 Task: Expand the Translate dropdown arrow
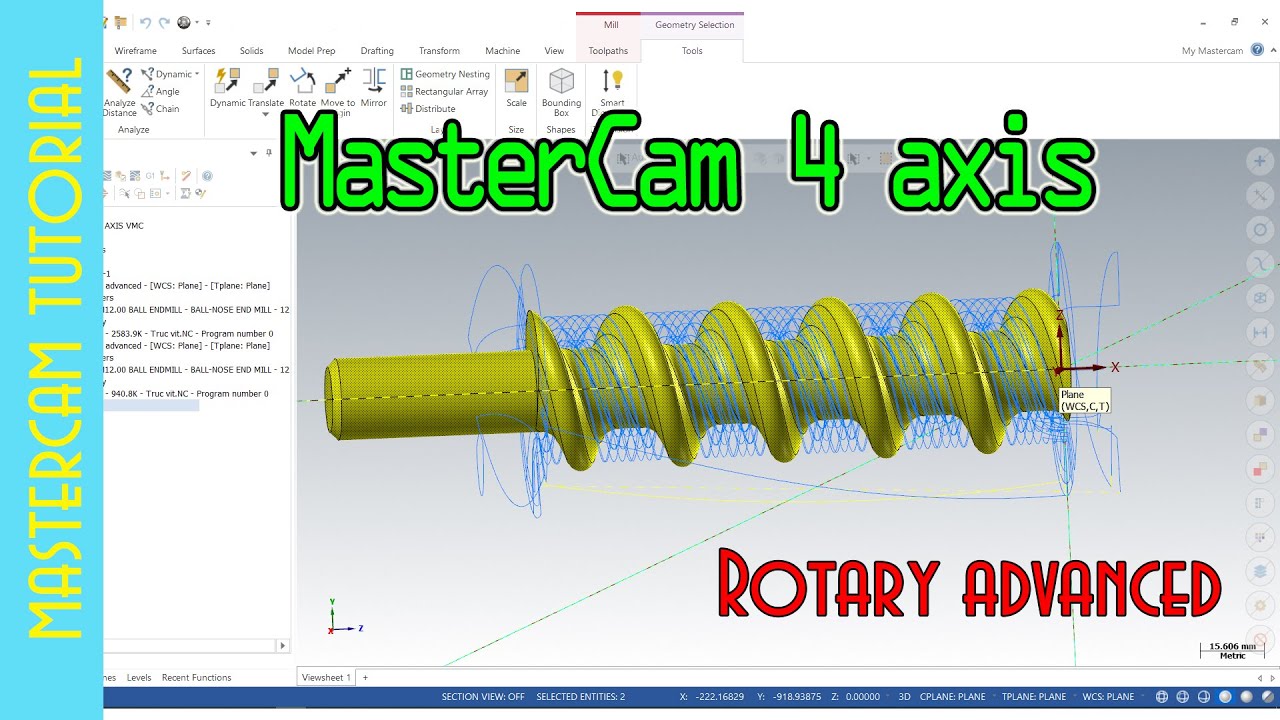(x=266, y=114)
